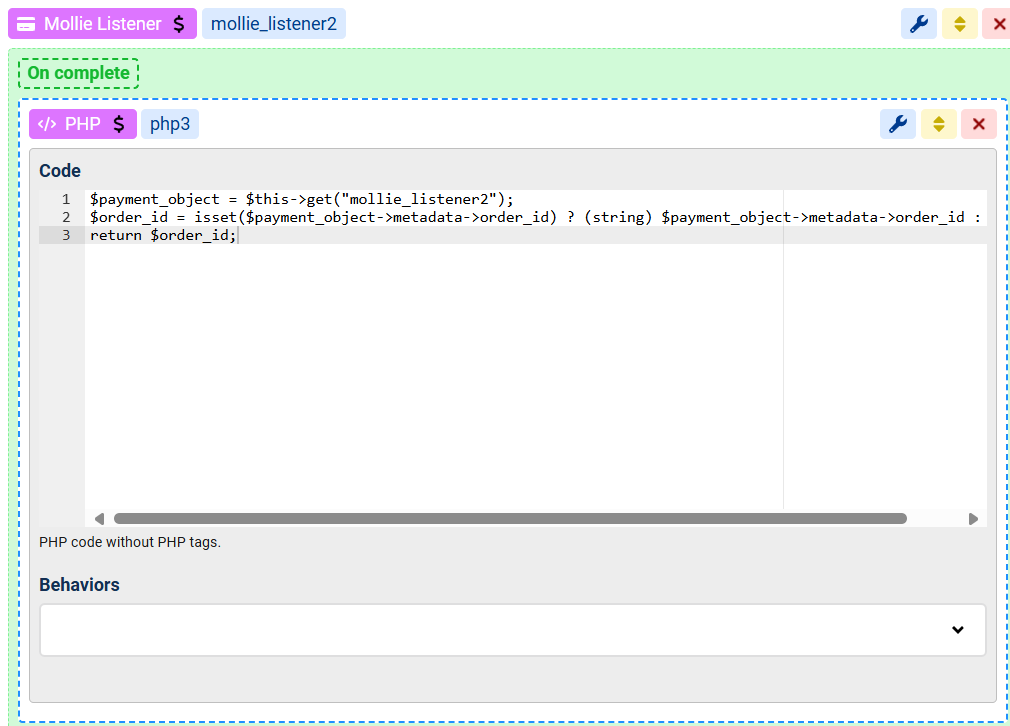Click line number 1 in gutter
The image size is (1010, 726).
(x=66, y=199)
